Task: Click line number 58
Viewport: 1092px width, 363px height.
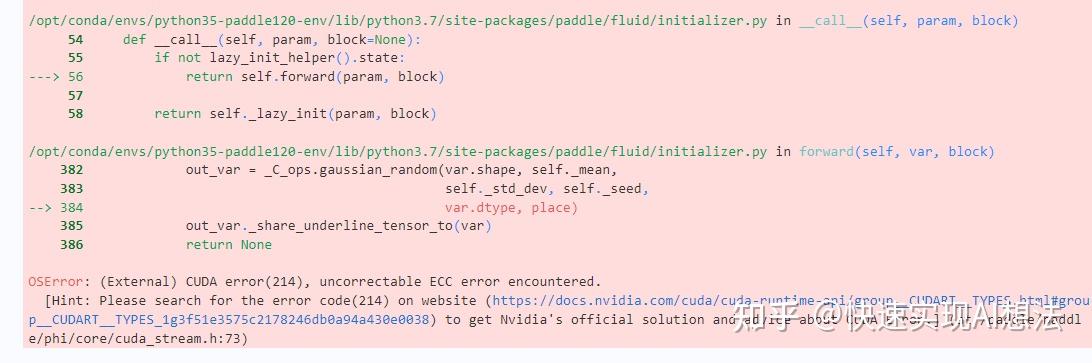Action: click(x=75, y=114)
